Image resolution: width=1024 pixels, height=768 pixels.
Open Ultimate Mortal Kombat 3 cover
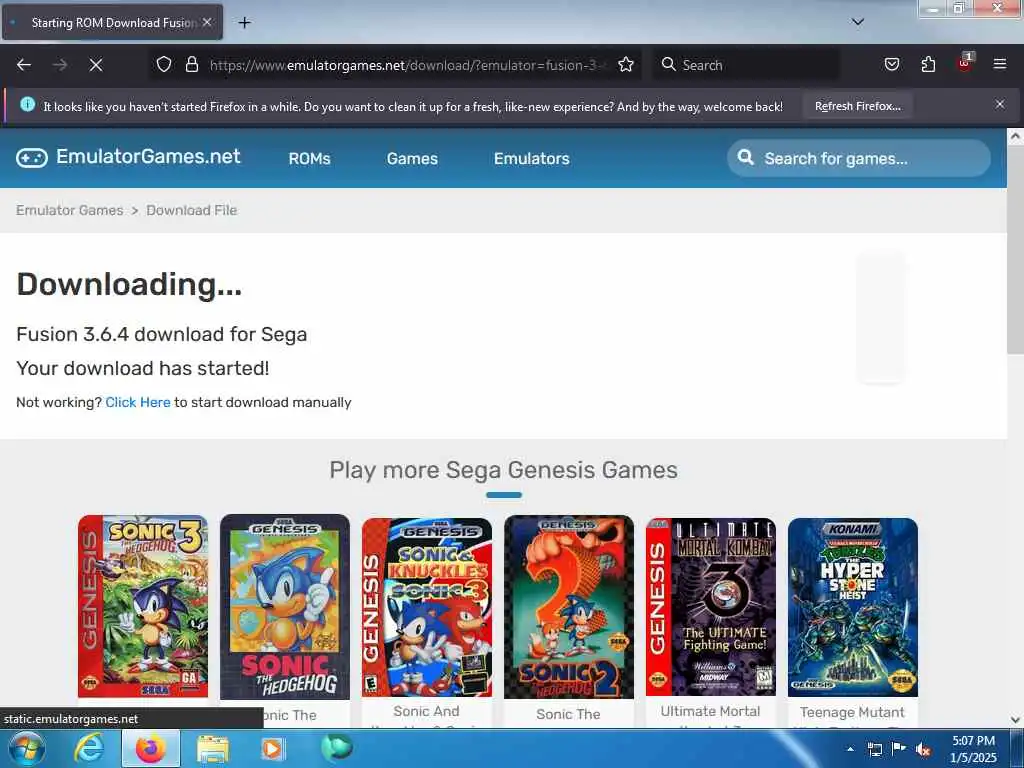point(711,607)
